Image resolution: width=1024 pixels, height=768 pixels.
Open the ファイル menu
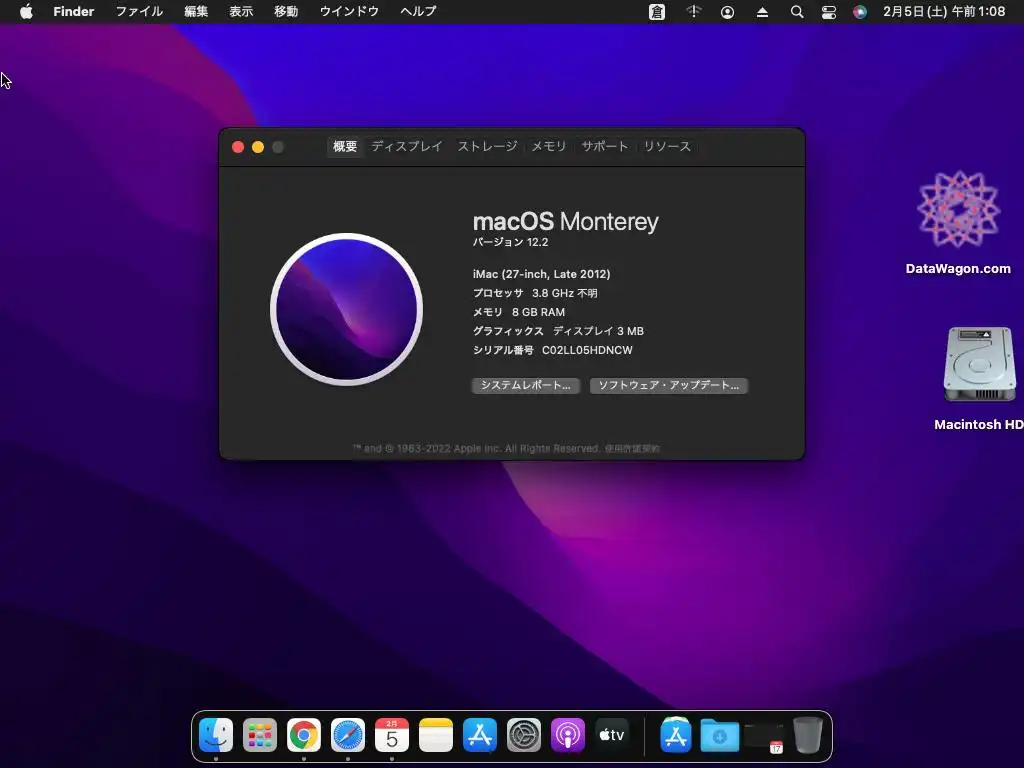139,11
